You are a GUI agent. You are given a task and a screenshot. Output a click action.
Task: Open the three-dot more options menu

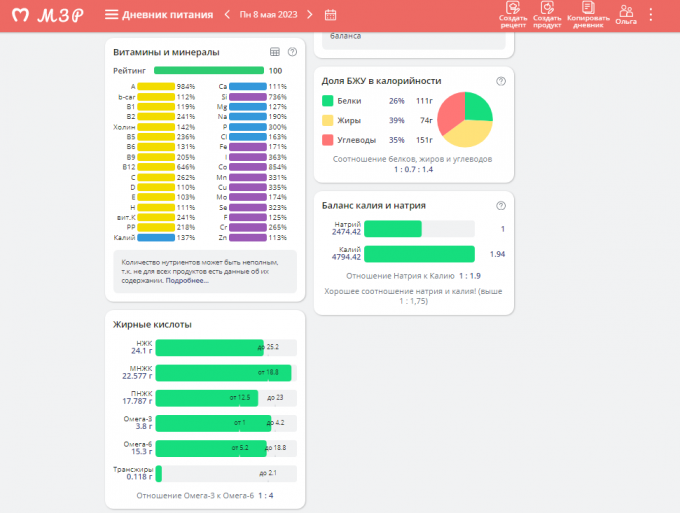tap(652, 15)
